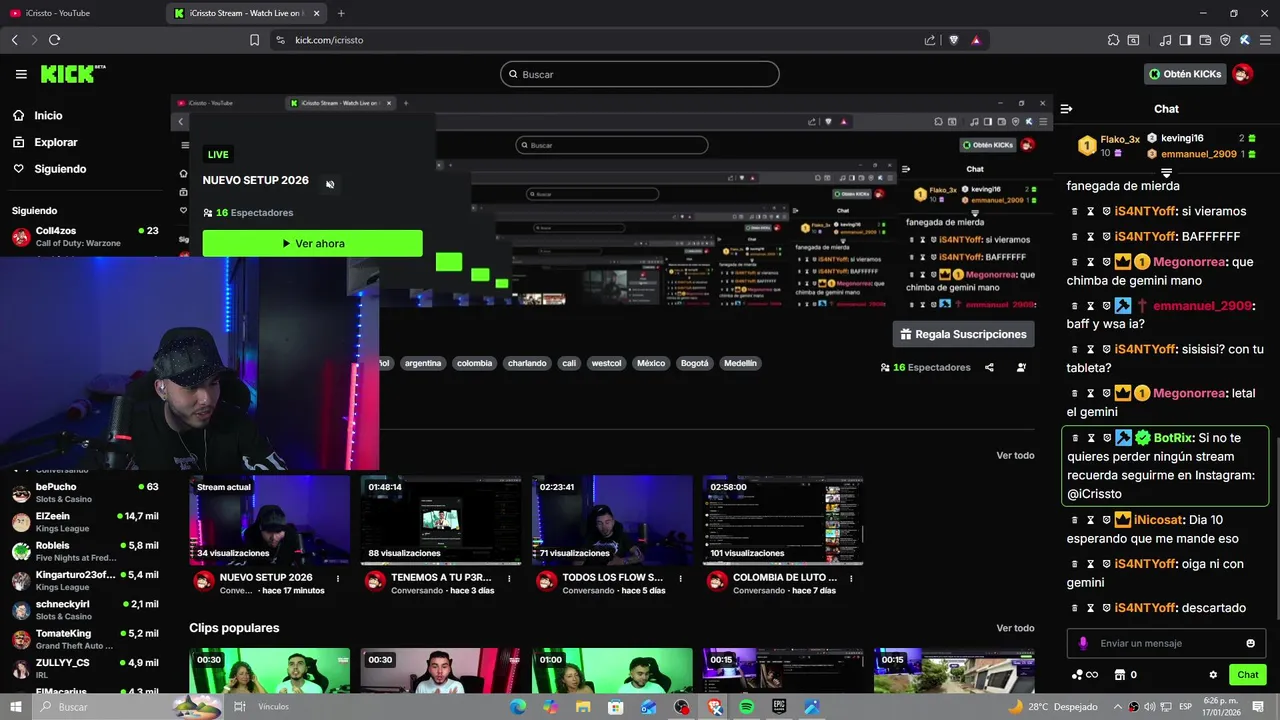Click the Ver ahora button
1280x720 pixels.
(313, 243)
